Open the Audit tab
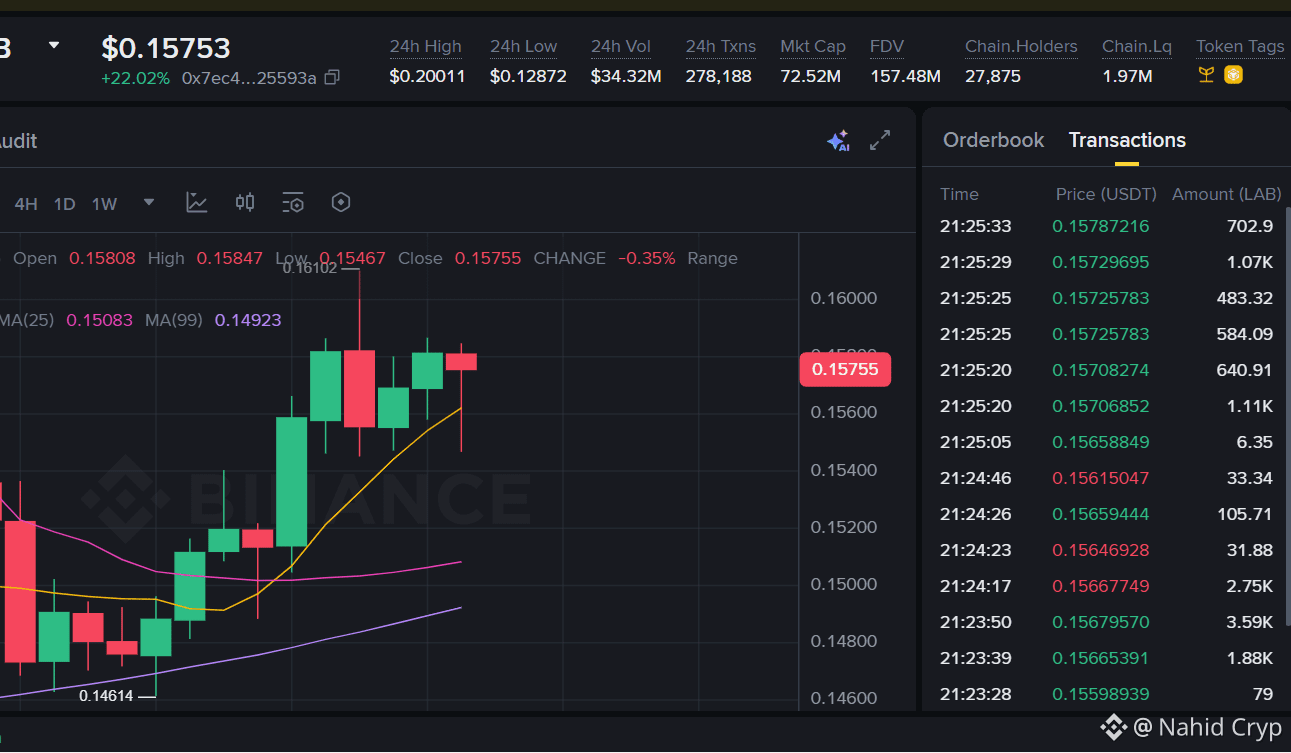 tap(18, 141)
